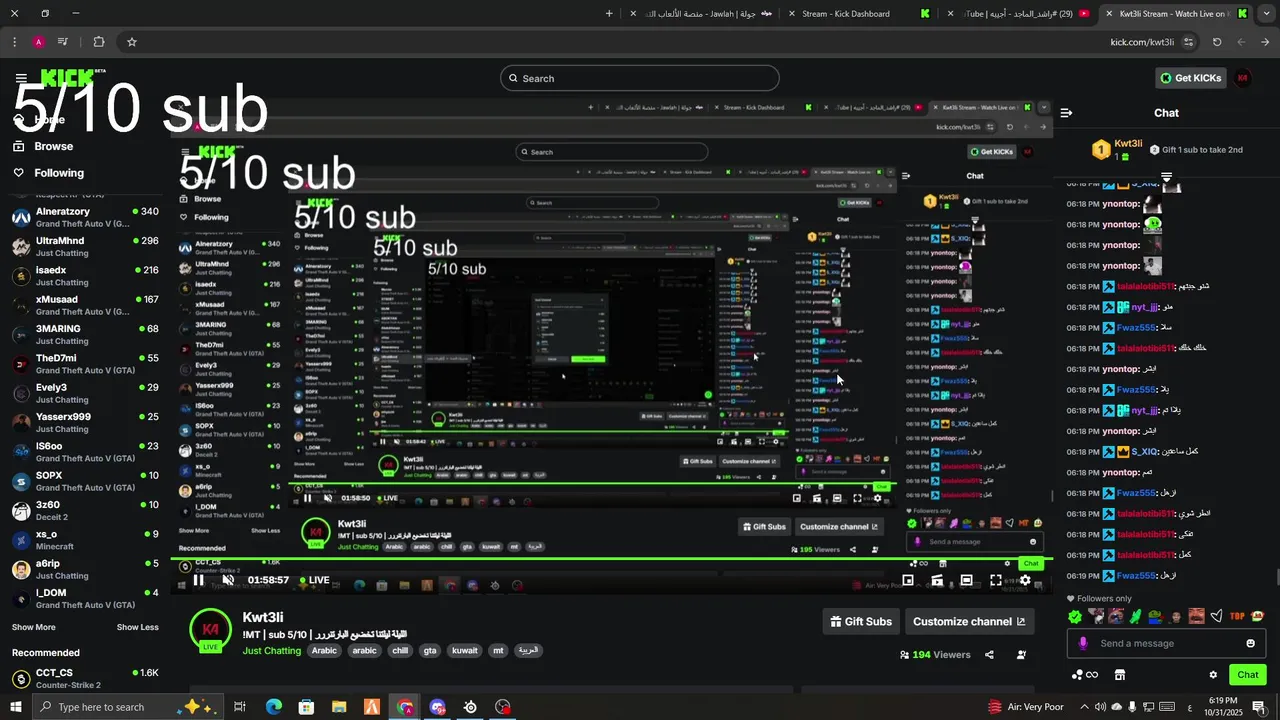The width and height of the screenshot is (1280, 720).
Task: Open Just Chatting category link
Action: (x=271, y=651)
